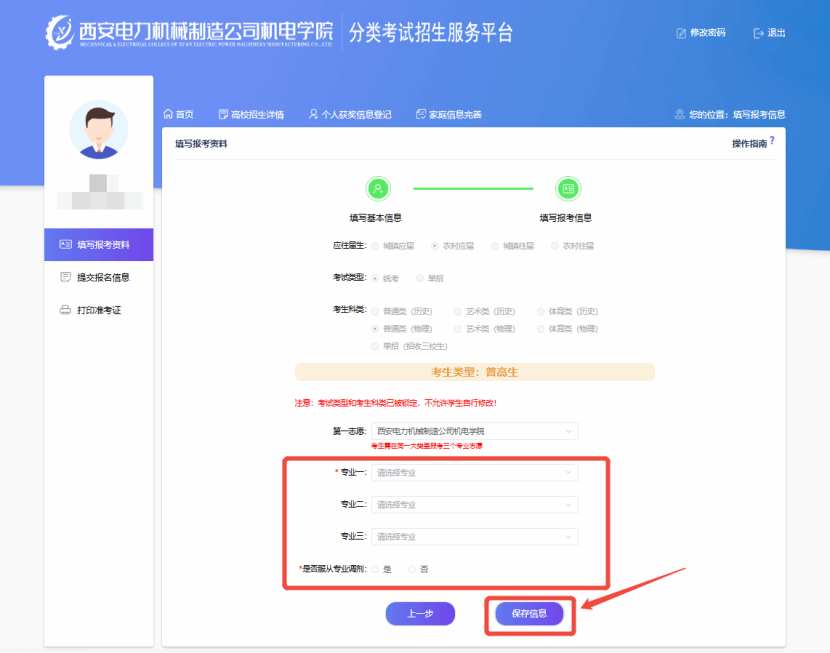Go to 提交报名信息 in the sidebar
This screenshot has width=830, height=653.
pyautogui.click(x=102, y=277)
